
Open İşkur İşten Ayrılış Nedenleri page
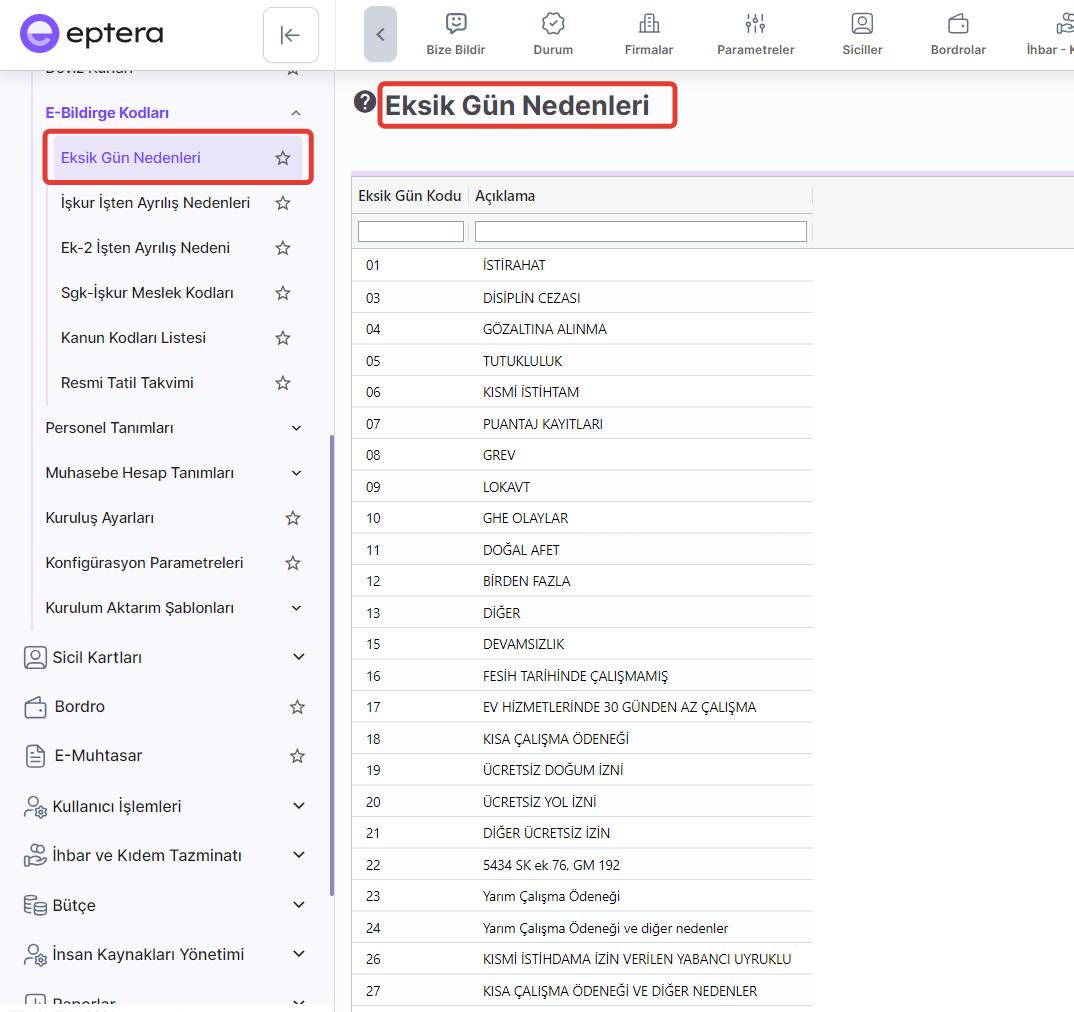tap(155, 203)
